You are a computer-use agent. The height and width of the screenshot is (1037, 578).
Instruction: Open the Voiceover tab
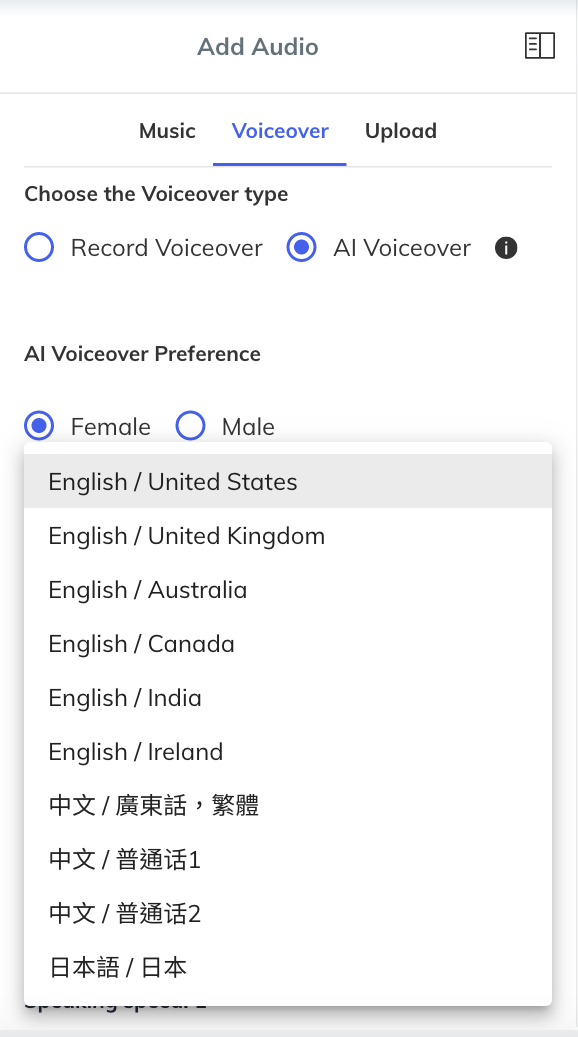[x=279, y=131]
